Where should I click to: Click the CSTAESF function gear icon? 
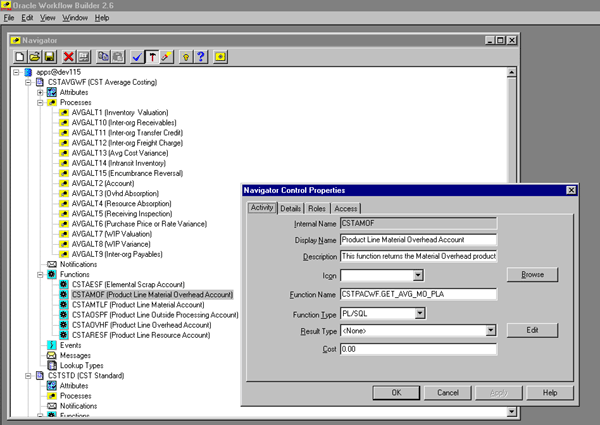click(64, 284)
